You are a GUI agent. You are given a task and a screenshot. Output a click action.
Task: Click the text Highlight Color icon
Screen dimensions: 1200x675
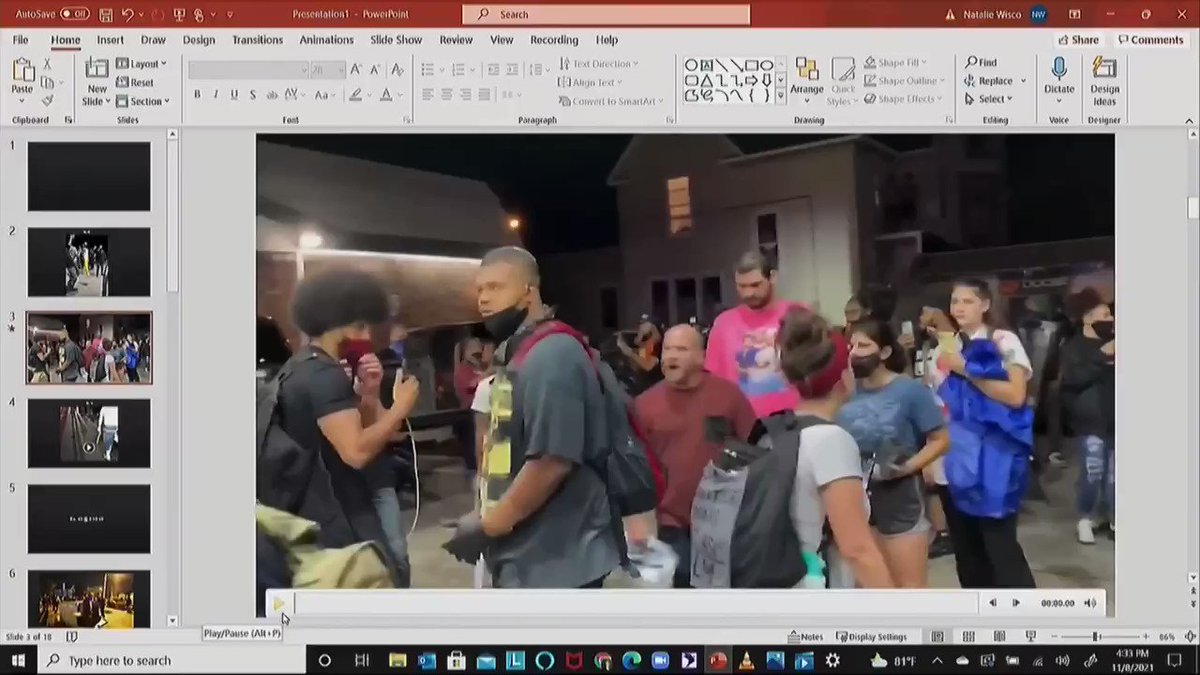[x=355, y=95]
